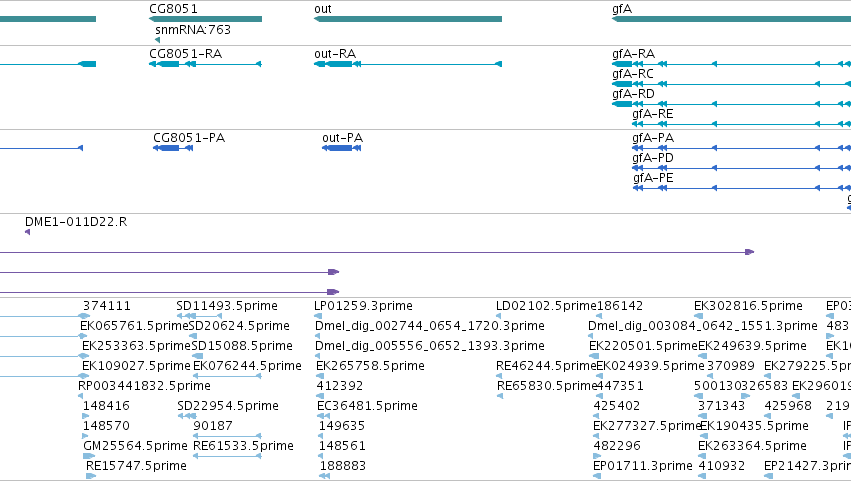
Task: Select the LP01259.3prime EST label
Action: coord(363,306)
